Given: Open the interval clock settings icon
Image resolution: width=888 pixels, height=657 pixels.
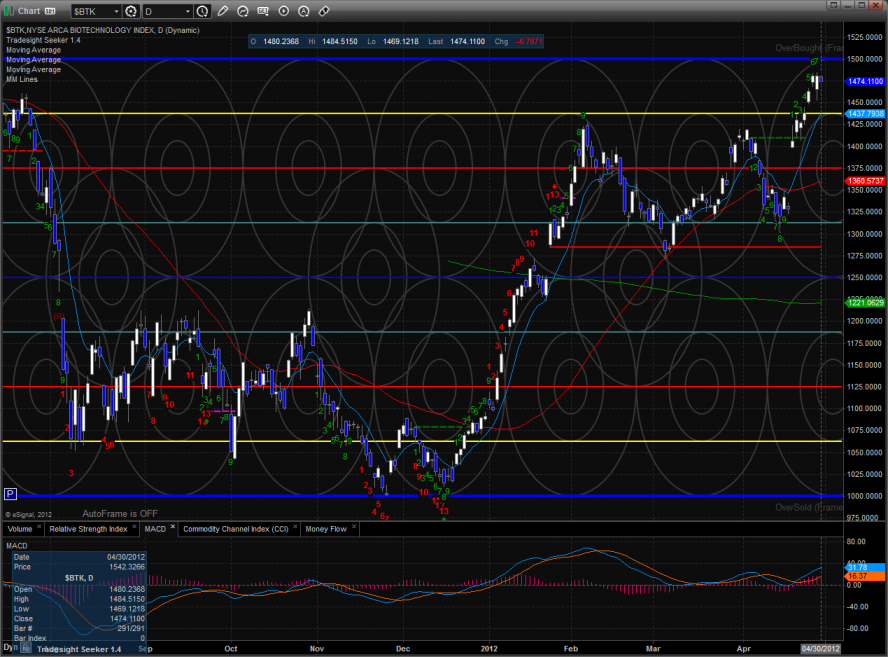Looking at the screenshot, I should tap(204, 11).
